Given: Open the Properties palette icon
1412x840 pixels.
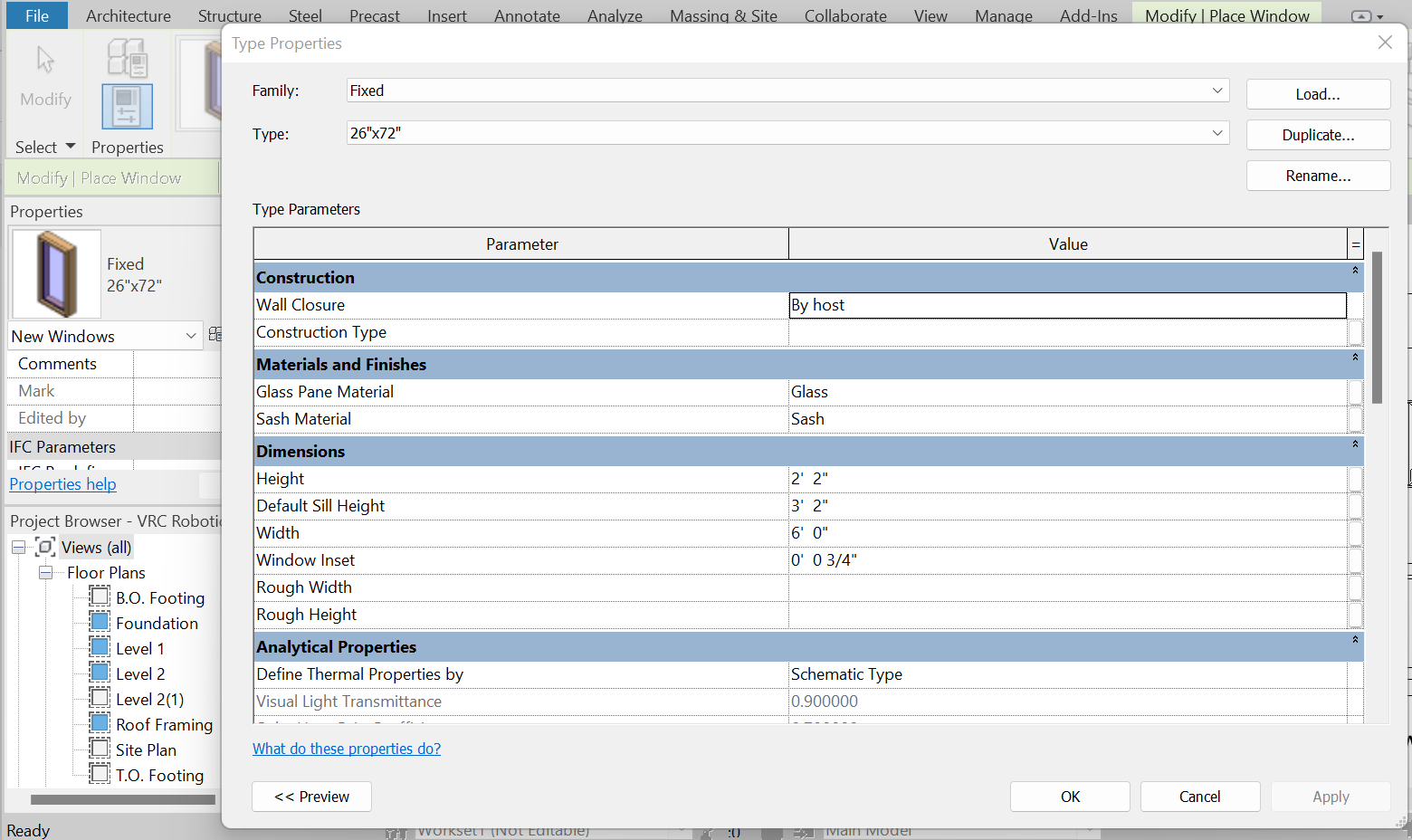Looking at the screenshot, I should (x=127, y=106).
